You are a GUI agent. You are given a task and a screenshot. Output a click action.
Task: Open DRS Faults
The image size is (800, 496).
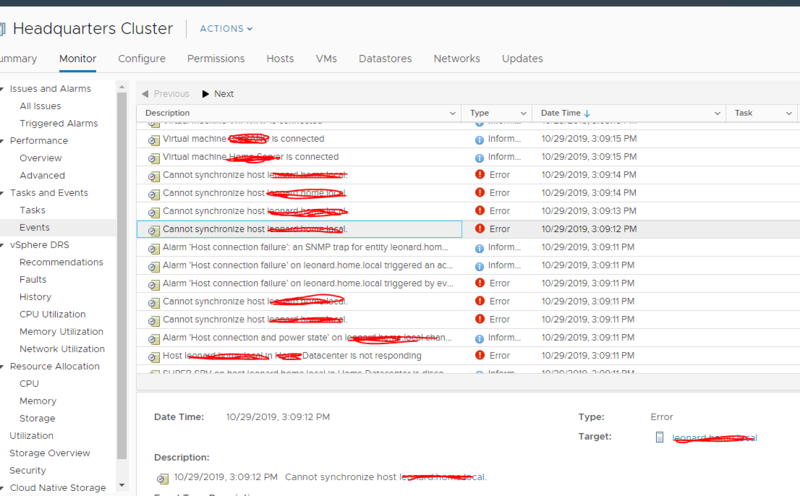point(33,280)
